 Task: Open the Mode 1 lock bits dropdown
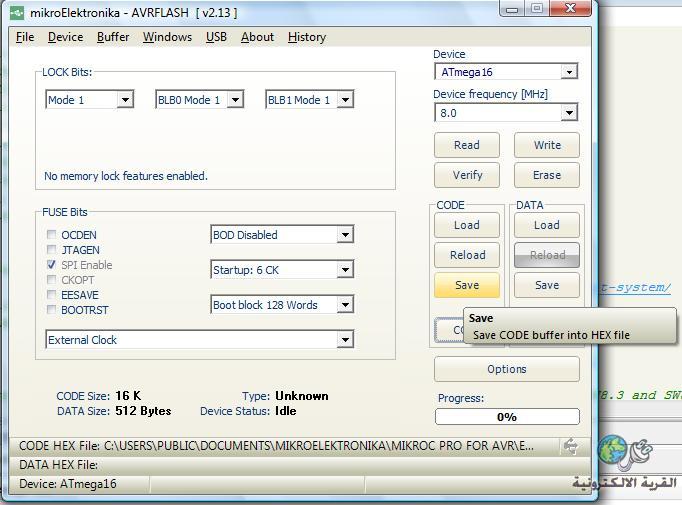[125, 100]
